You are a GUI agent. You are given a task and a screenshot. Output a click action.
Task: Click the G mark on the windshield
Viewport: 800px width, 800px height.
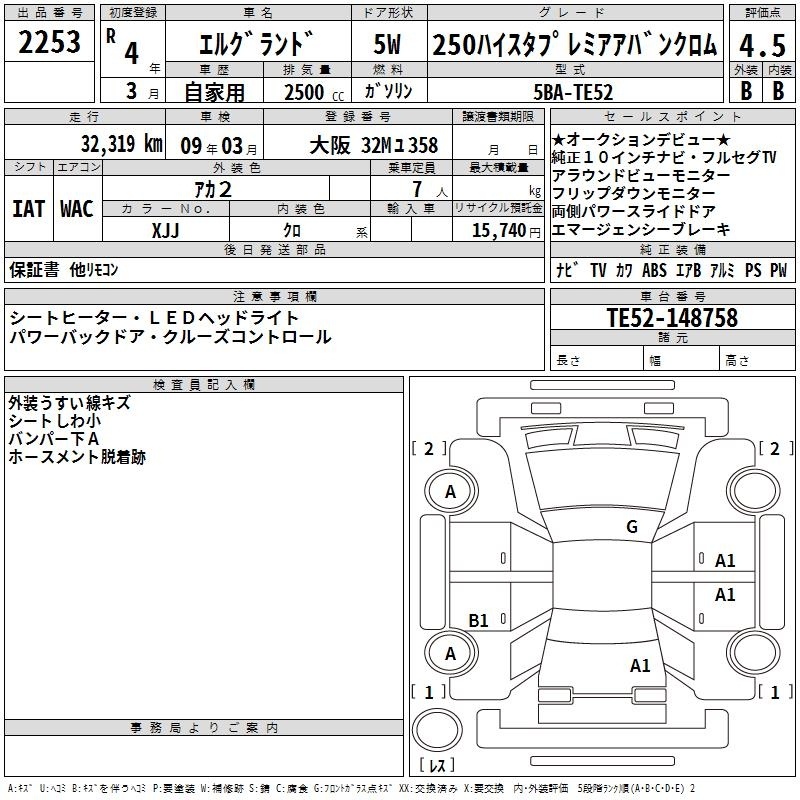pyautogui.click(x=632, y=526)
